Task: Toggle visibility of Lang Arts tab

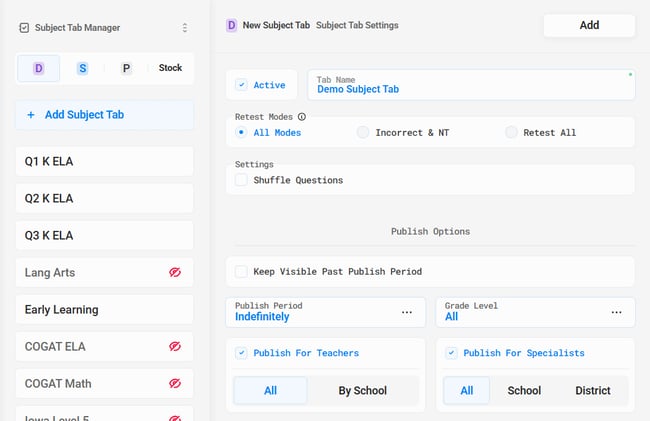Action: (175, 273)
